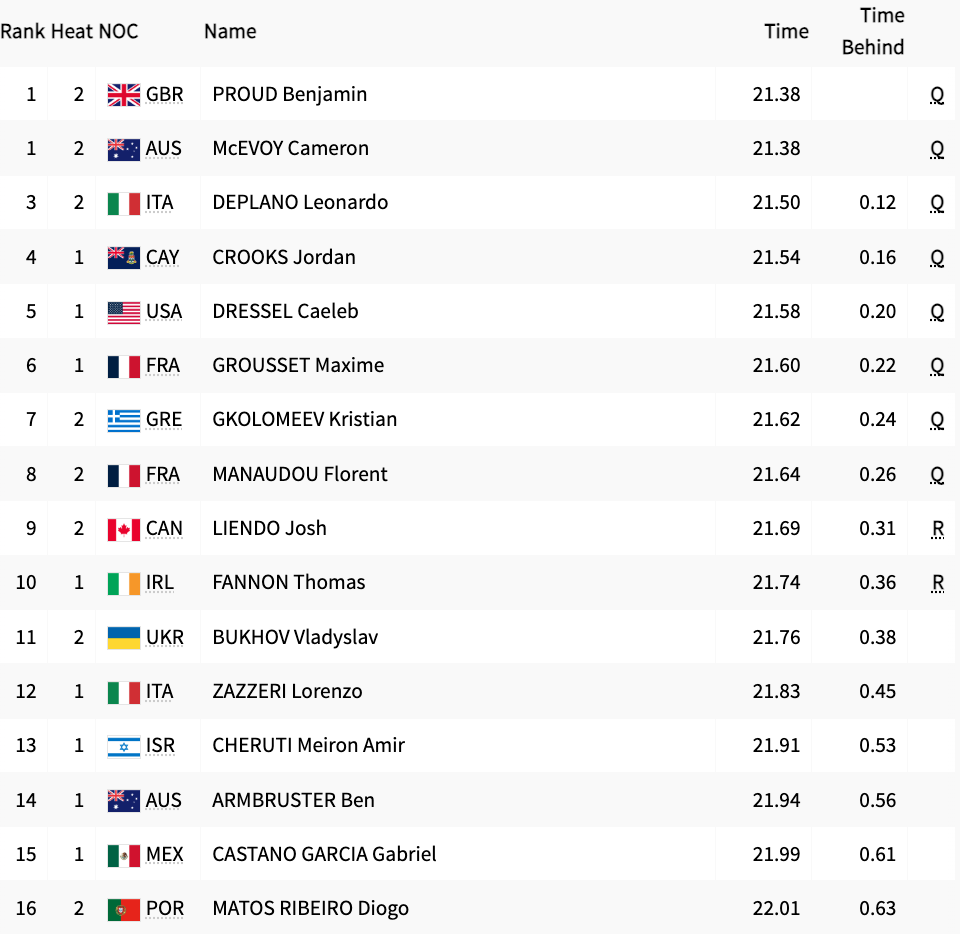Viewport: 960px width, 934px height.
Task: Click the Canada flag icon
Action: coord(124,529)
